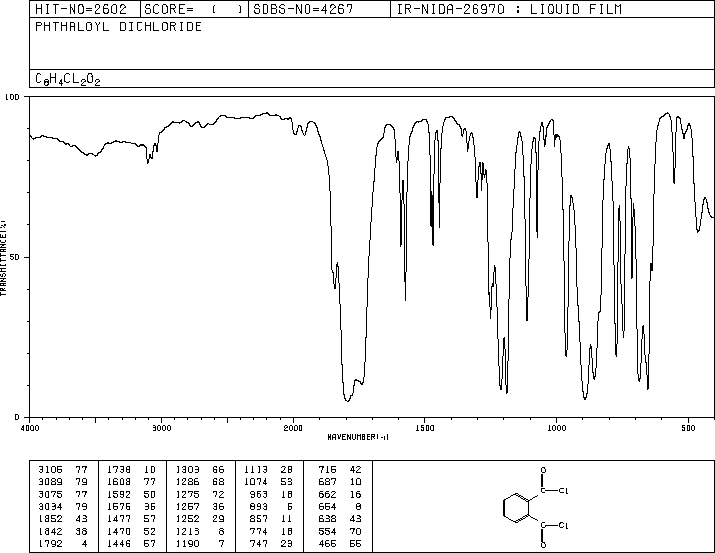The width and height of the screenshot is (715, 553).
Task: Click the phthaloyl dichloride structure drawing
Action: (x=536, y=507)
